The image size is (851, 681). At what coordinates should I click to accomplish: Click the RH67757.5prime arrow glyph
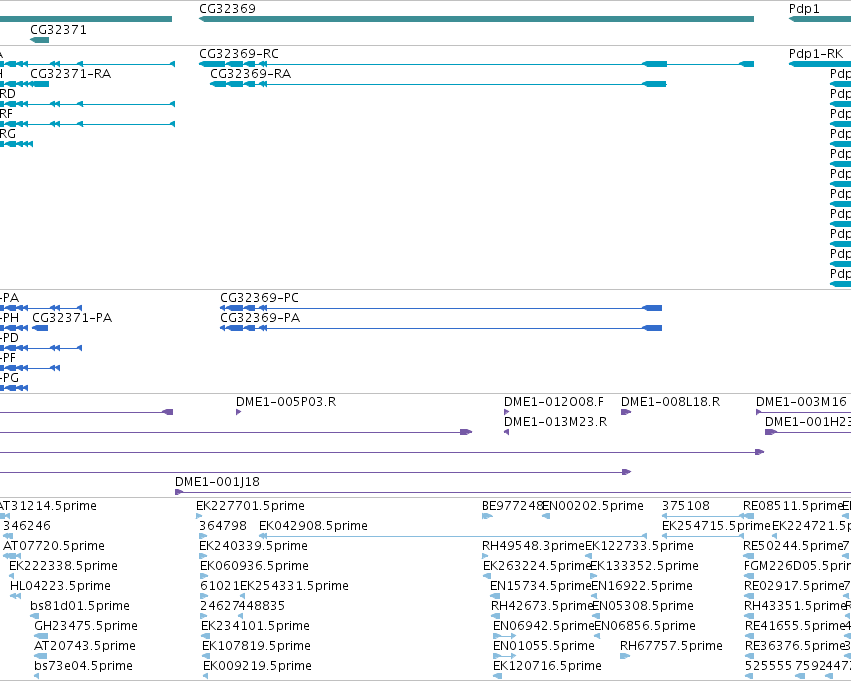(x=625, y=656)
